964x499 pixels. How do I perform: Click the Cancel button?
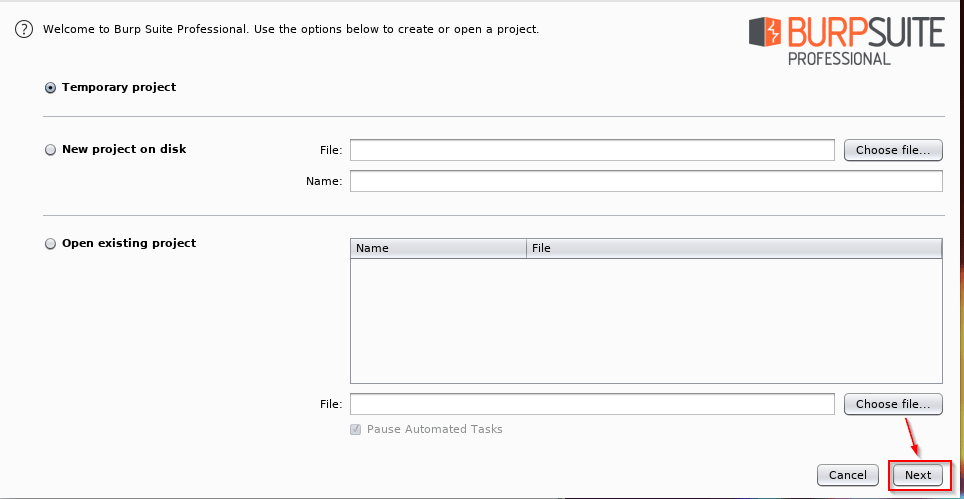coord(848,475)
